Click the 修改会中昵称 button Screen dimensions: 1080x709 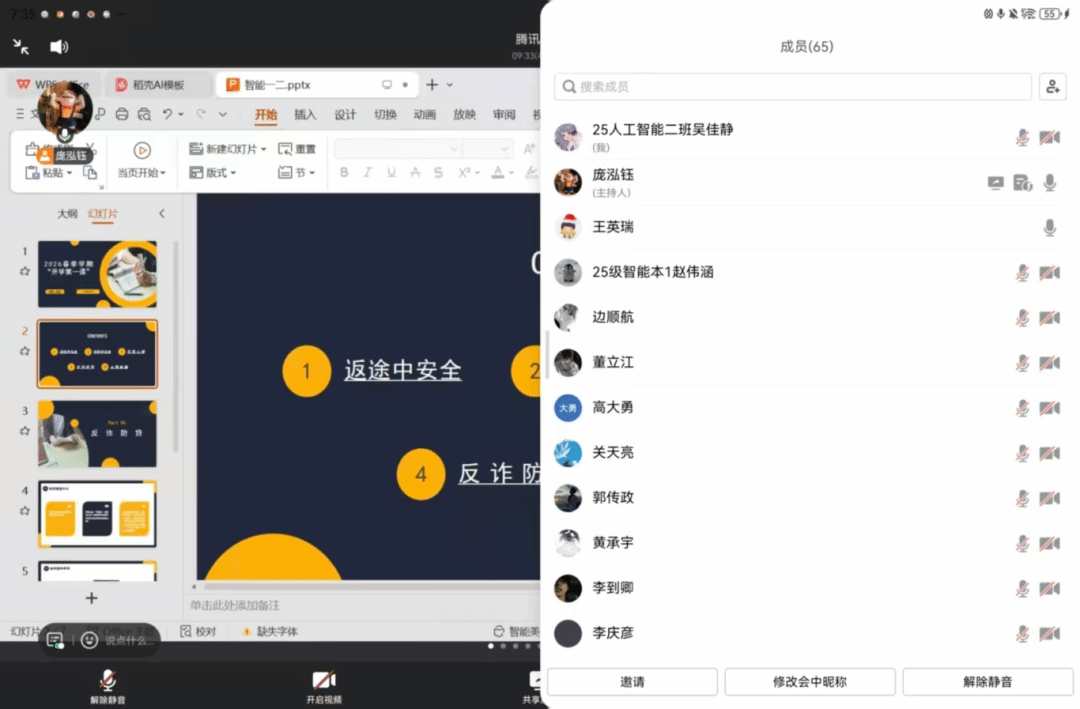click(810, 682)
